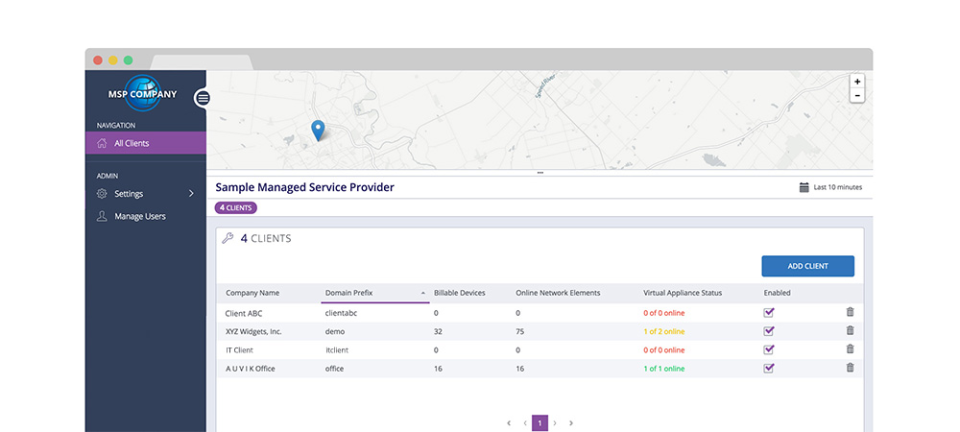Collapse the map panel using divider handle
The height and width of the screenshot is (432, 960).
tap(540, 173)
